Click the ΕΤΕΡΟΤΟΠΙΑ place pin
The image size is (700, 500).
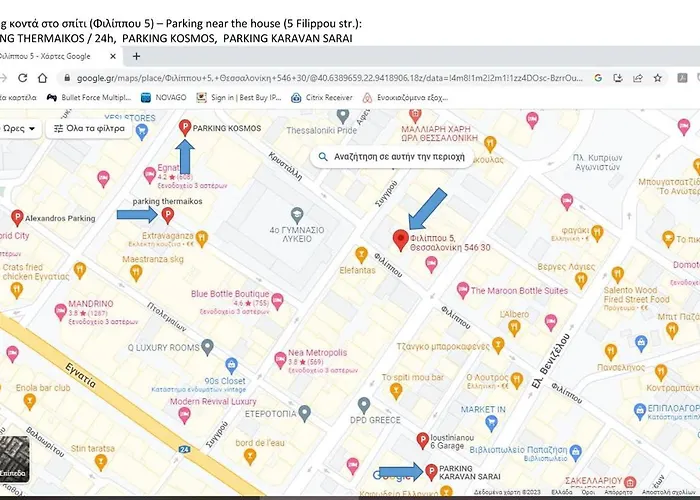click(x=304, y=413)
